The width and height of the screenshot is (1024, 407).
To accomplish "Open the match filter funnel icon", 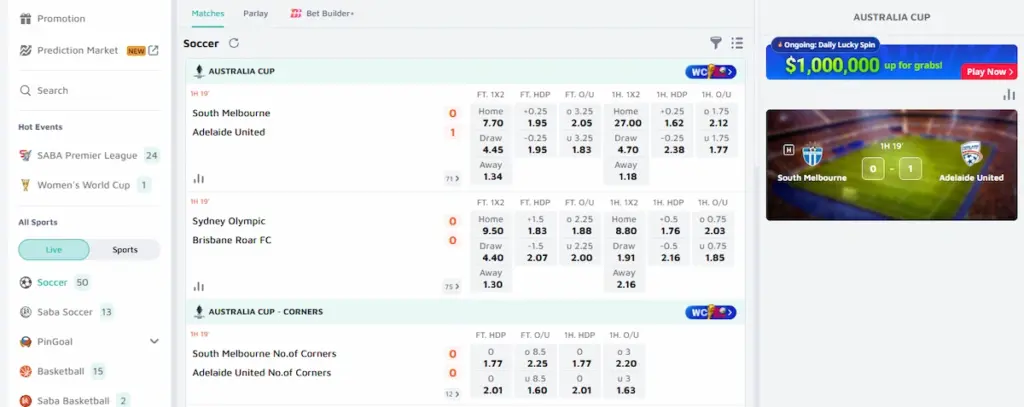I will (x=716, y=43).
